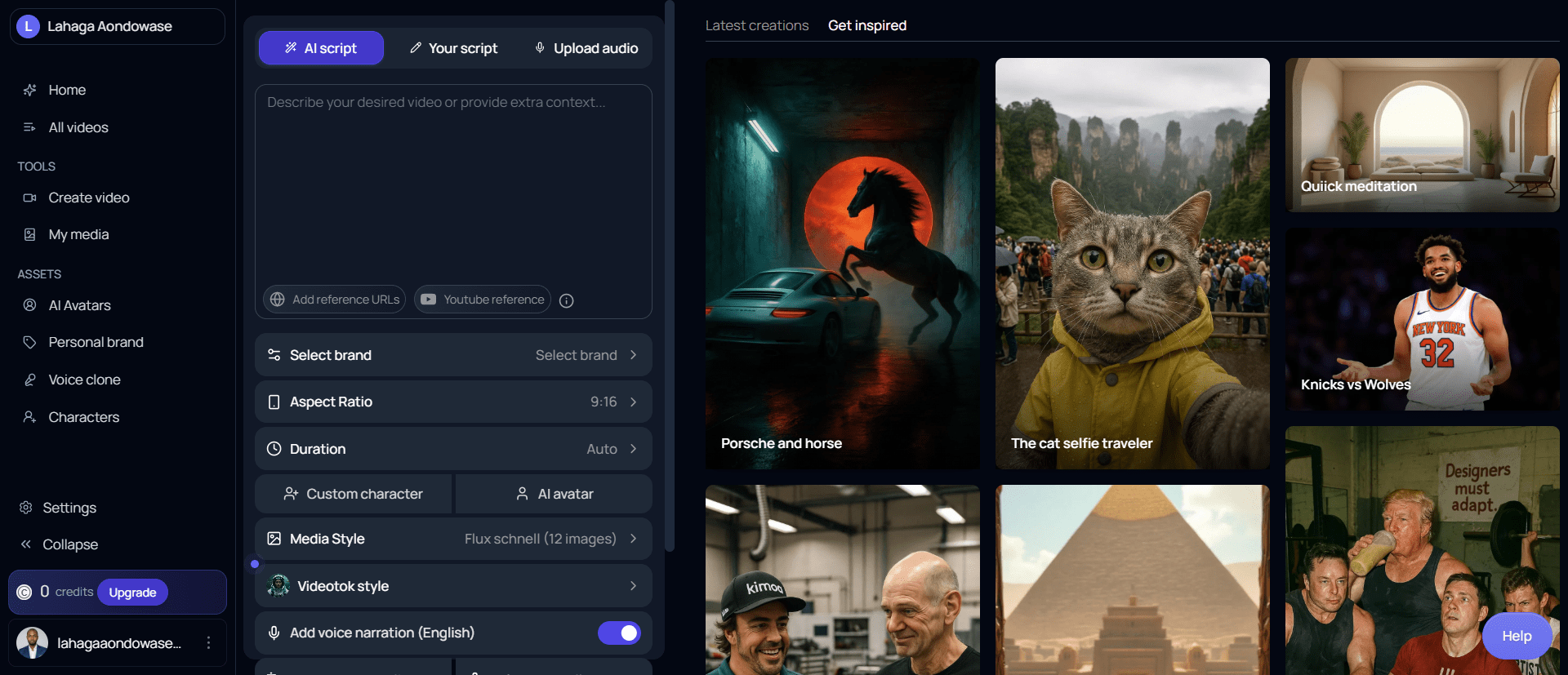The height and width of the screenshot is (675, 1568).
Task: Click the AI Avatars face icon
Action: coord(29,305)
